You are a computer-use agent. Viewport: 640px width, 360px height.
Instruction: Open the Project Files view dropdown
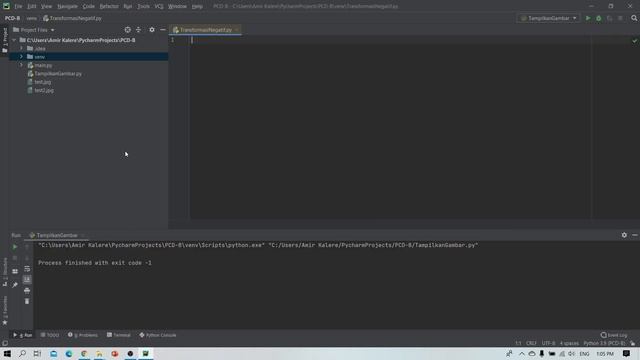click(34, 30)
